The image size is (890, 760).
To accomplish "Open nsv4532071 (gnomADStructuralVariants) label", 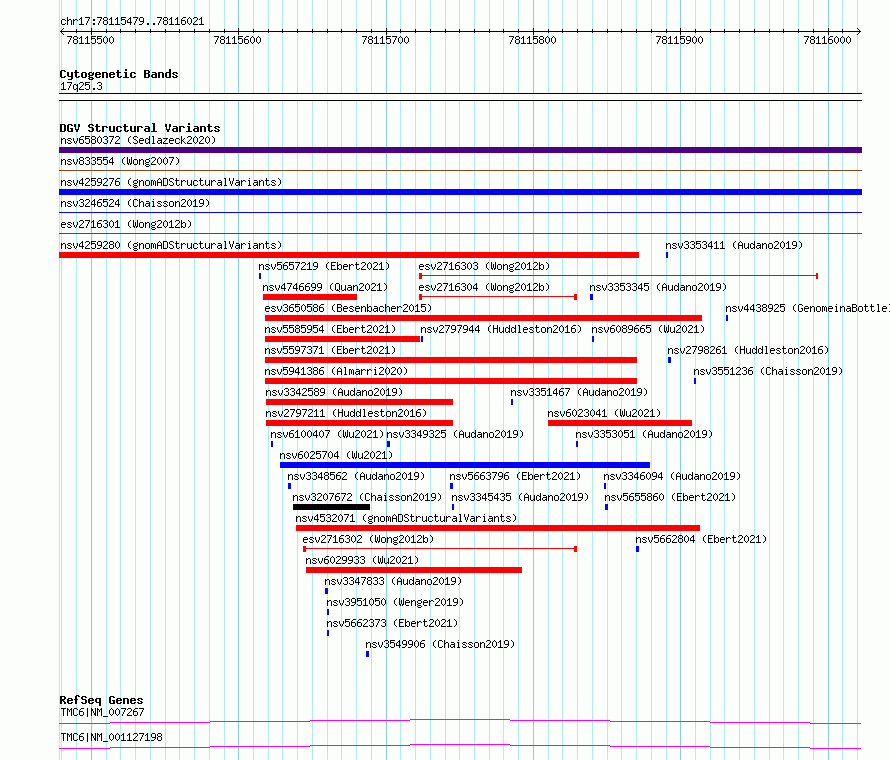I will (x=406, y=518).
